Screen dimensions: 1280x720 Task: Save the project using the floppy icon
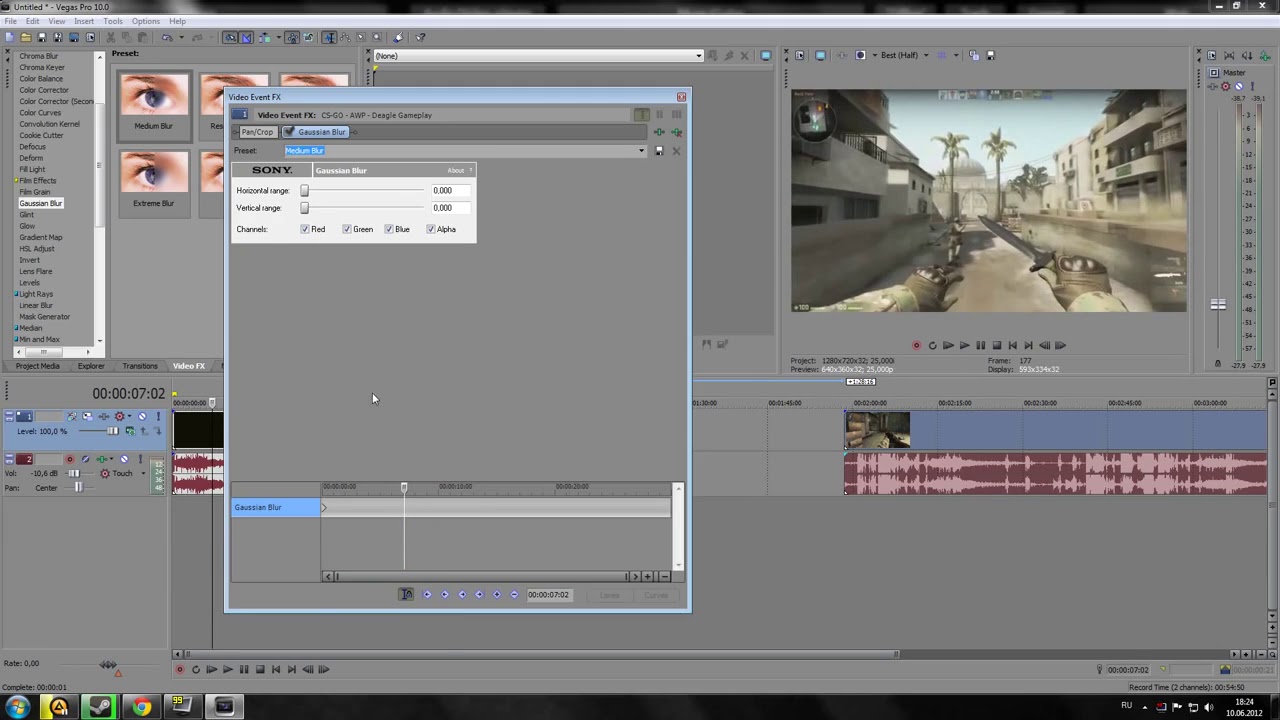click(41, 38)
